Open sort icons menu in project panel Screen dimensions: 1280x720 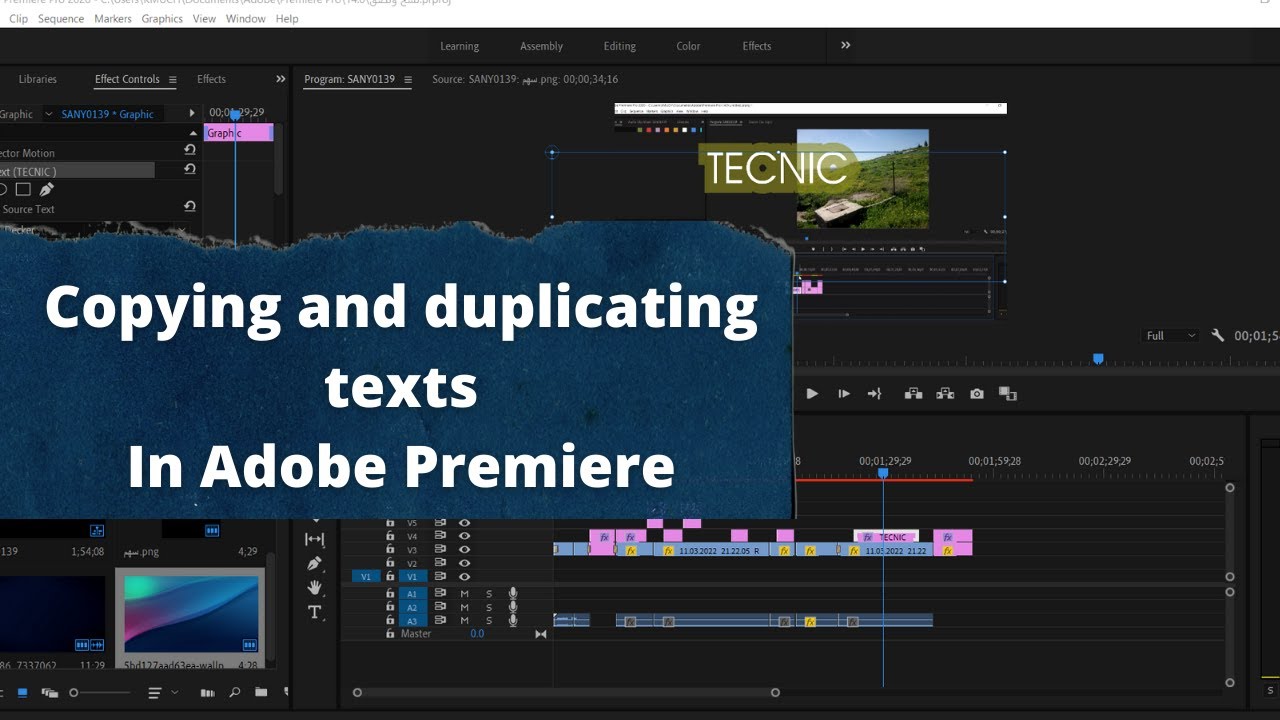click(154, 692)
